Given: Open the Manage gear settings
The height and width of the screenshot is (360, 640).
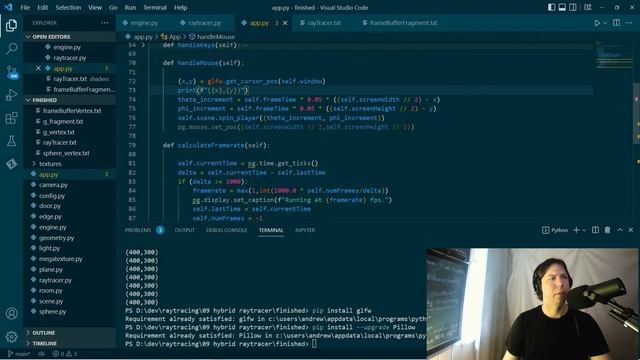Looking at the screenshot, I should [11, 337].
